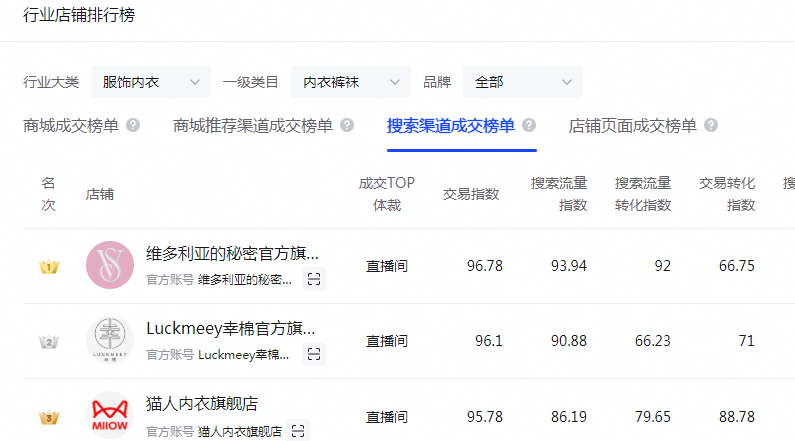Viewport: 795px width, 441px height.
Task: Click 直播间 in 维多利亚的秘密 row
Action: tap(387, 266)
